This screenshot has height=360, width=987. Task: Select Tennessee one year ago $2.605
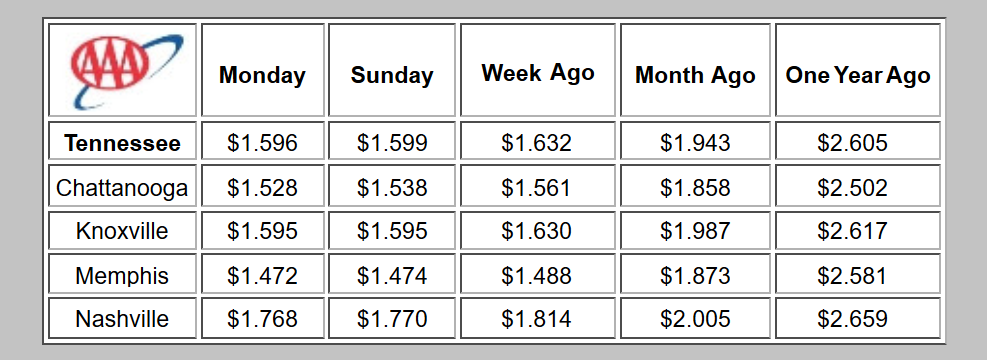tap(852, 143)
